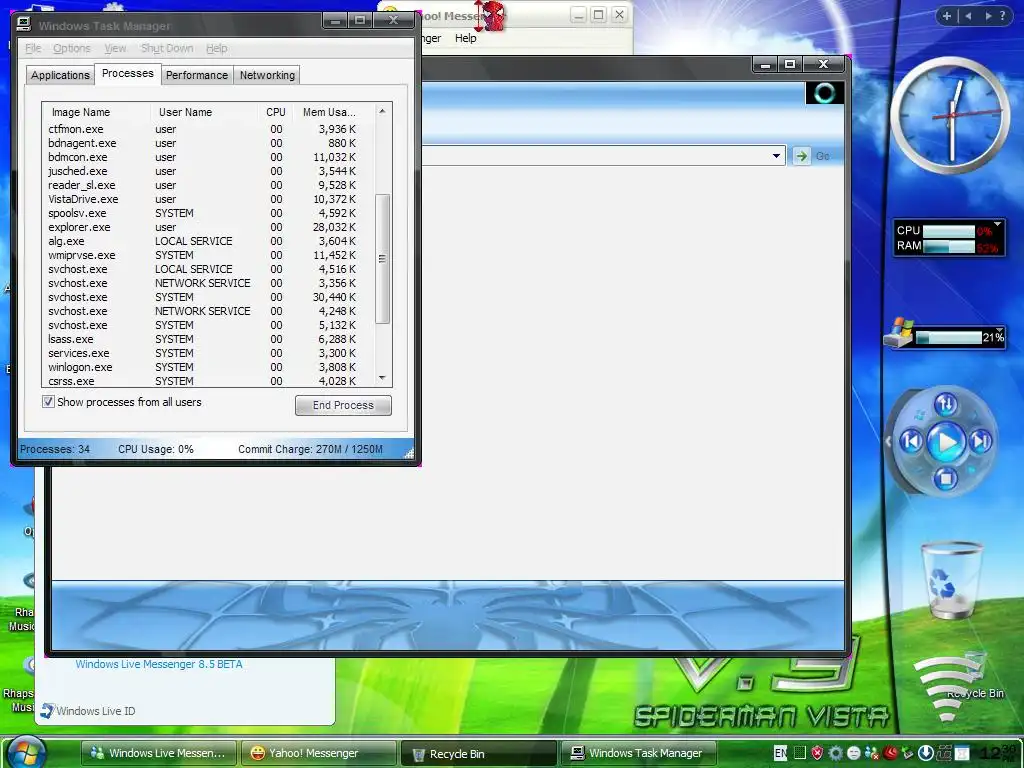Select the VistaDrive.exe process row
The height and width of the screenshot is (768, 1024).
[208, 199]
